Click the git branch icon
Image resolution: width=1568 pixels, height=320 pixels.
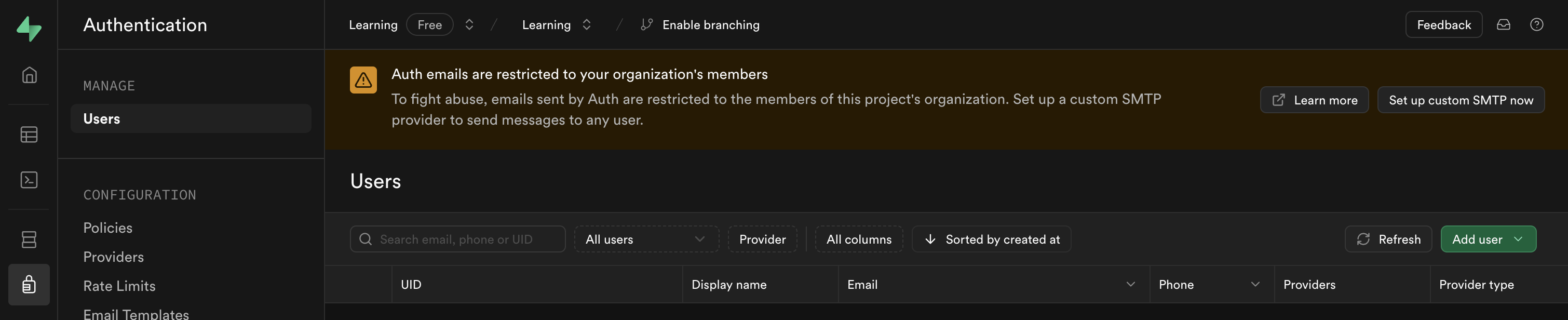tap(647, 24)
